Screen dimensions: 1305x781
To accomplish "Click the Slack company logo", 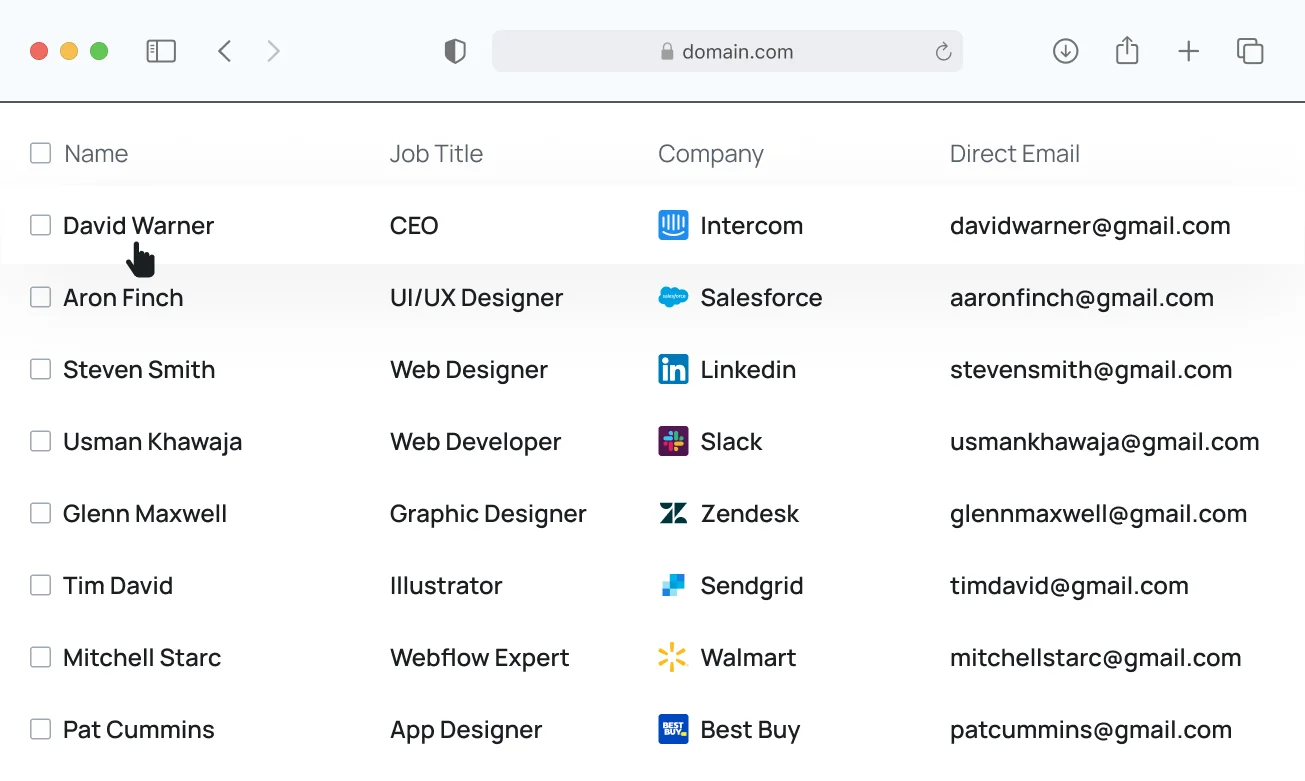I will tap(673, 441).
